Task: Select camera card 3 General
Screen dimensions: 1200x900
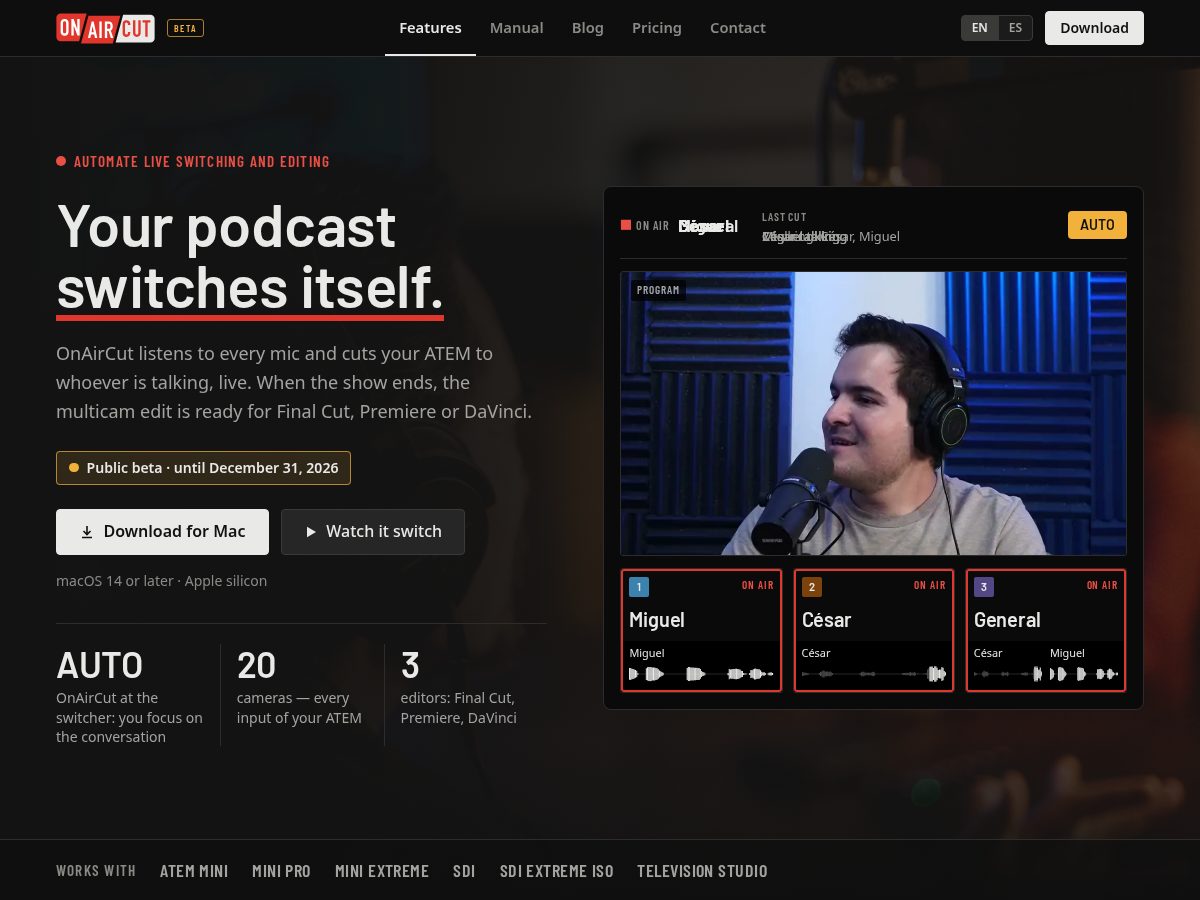Action: [x=1046, y=630]
